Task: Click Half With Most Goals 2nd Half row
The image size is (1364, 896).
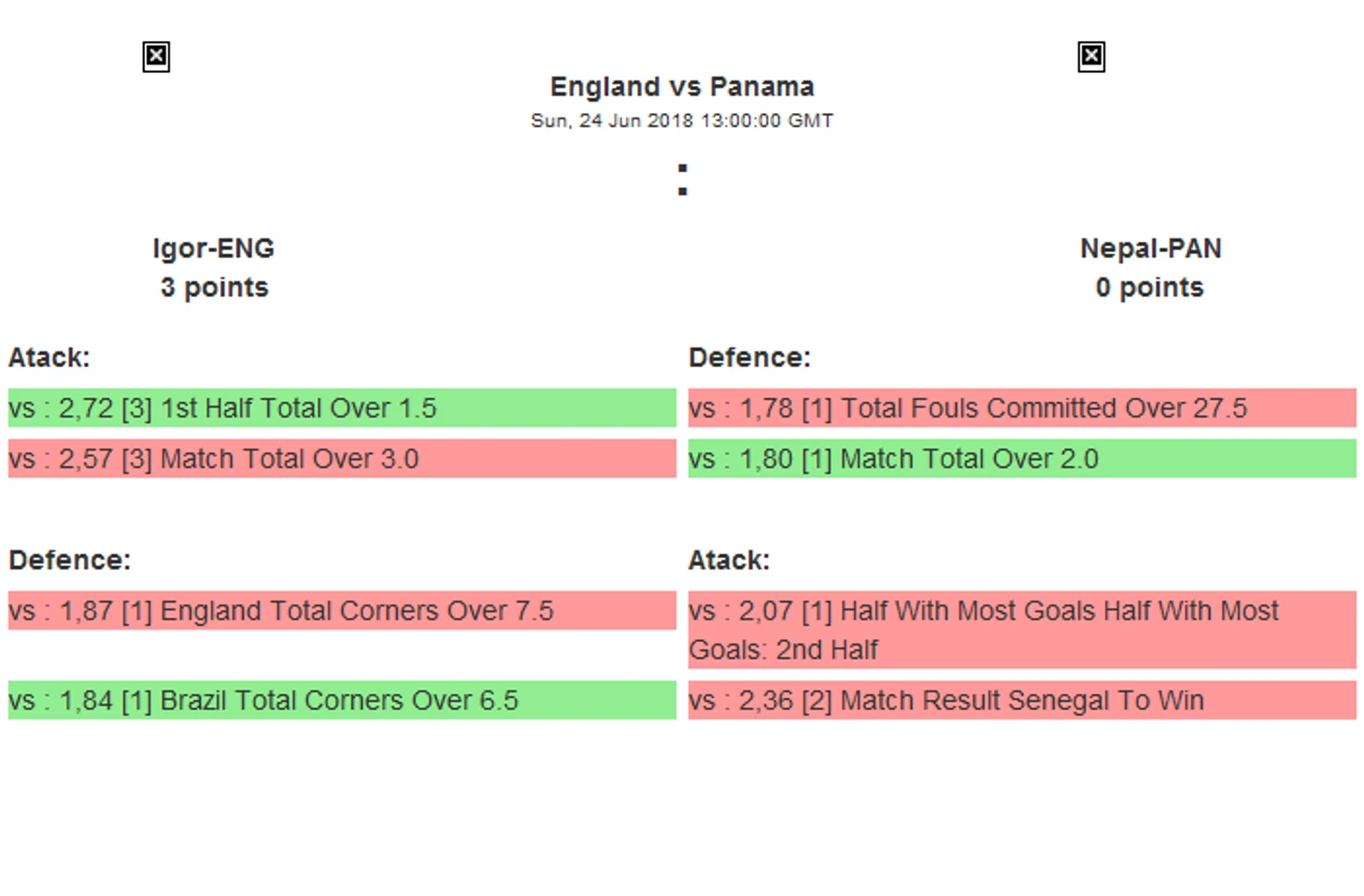Action: point(1021,629)
